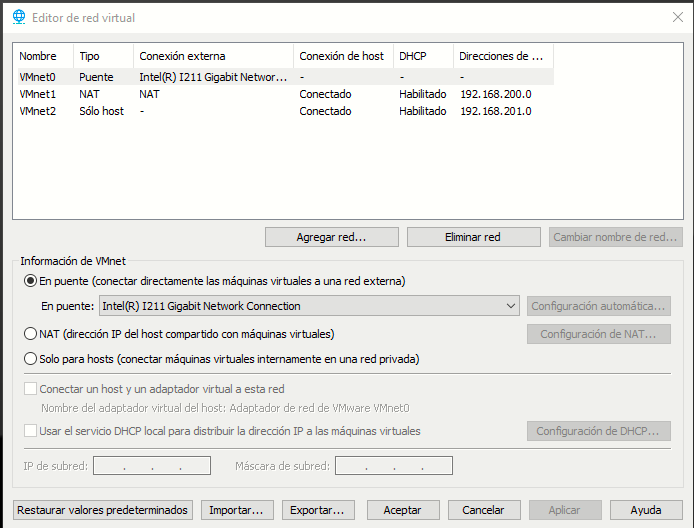
Task: Select the VMnet2 network row
Action: coord(285,111)
